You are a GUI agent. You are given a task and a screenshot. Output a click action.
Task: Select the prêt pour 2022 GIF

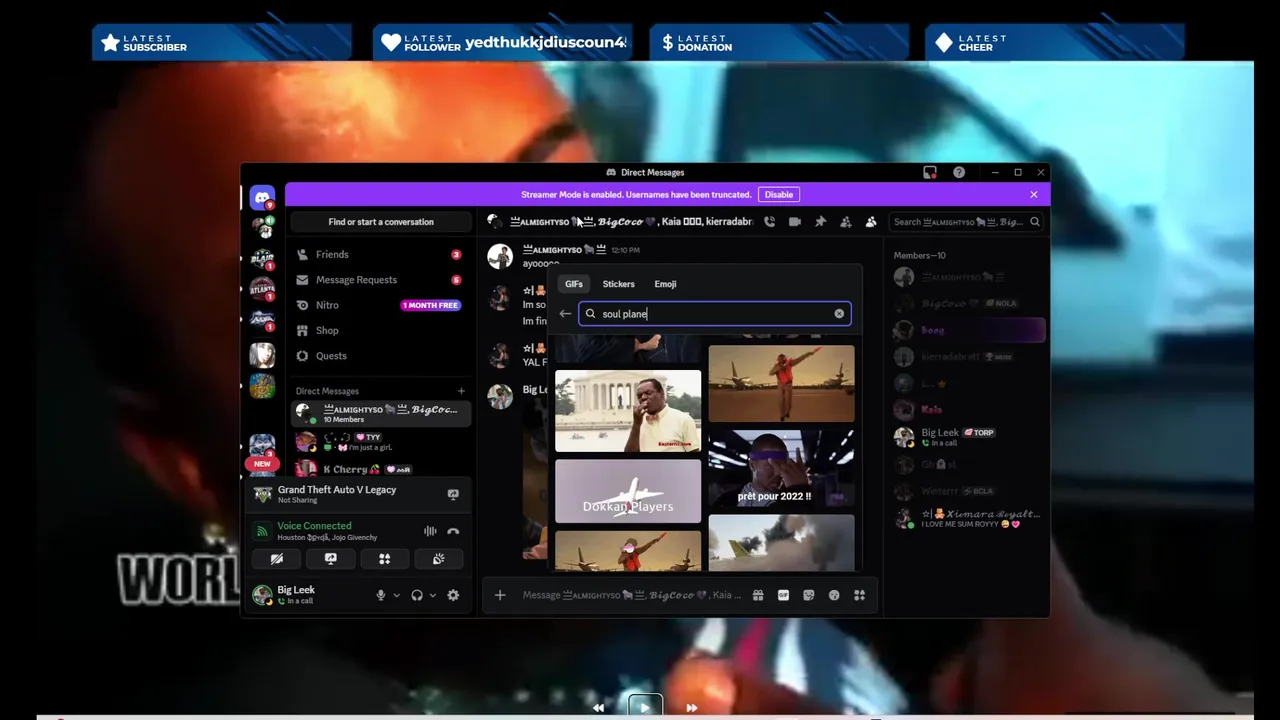781,469
